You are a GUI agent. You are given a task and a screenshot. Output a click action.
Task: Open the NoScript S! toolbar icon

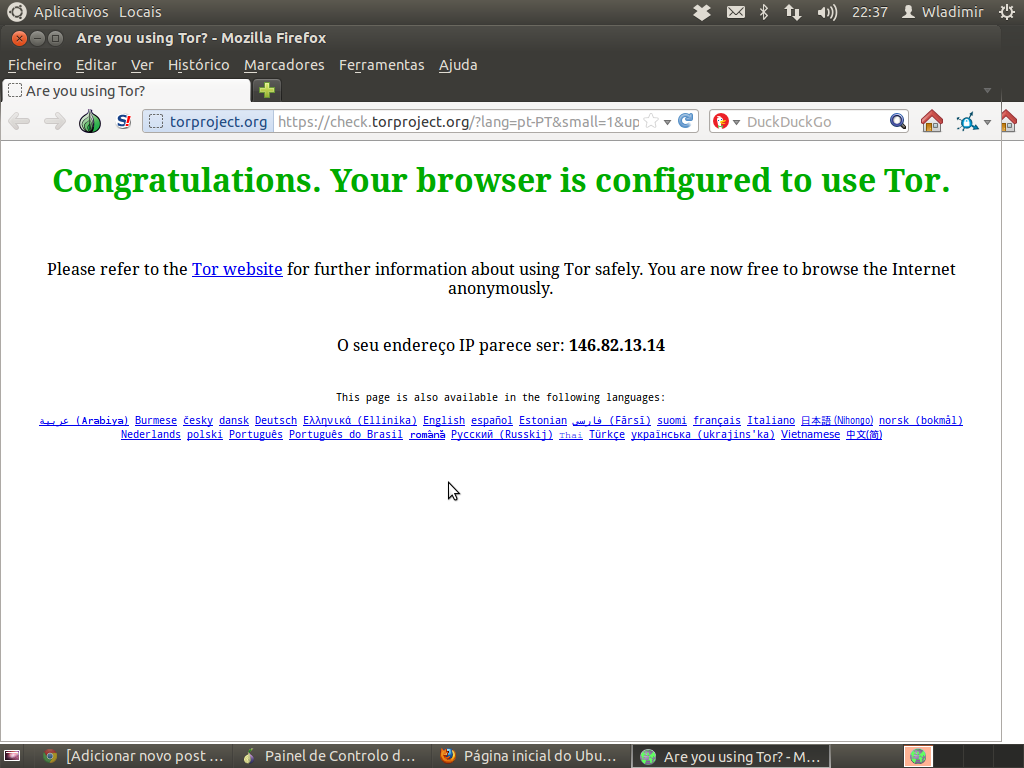pyautogui.click(x=123, y=121)
